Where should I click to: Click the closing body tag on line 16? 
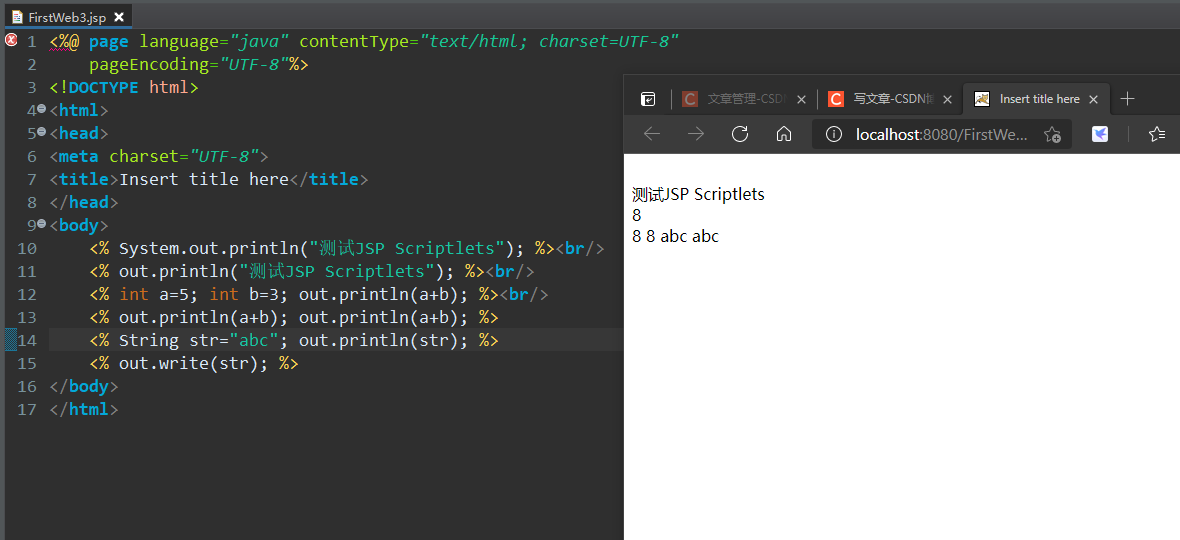84,387
